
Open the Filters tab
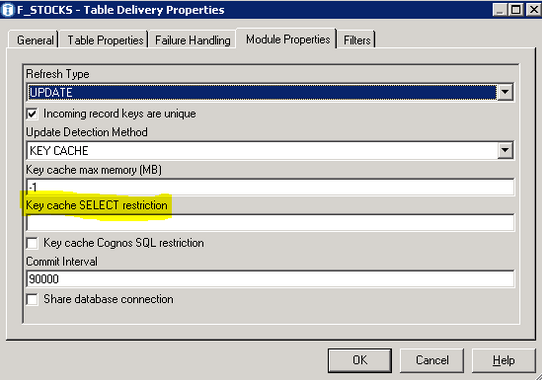tap(356, 40)
